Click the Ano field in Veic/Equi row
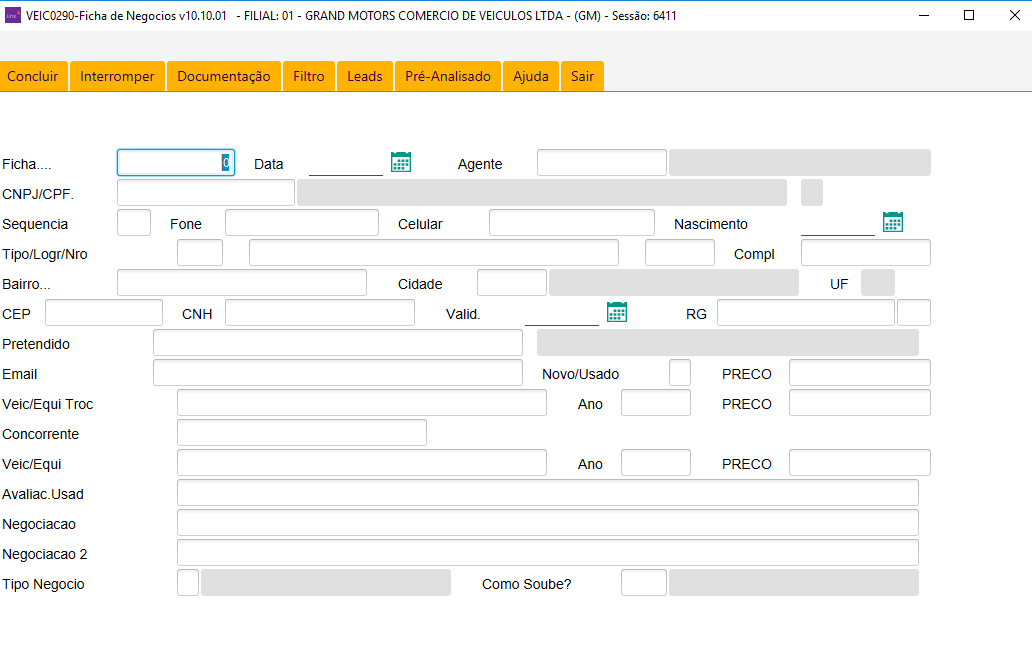This screenshot has width=1032, height=653. (656, 463)
